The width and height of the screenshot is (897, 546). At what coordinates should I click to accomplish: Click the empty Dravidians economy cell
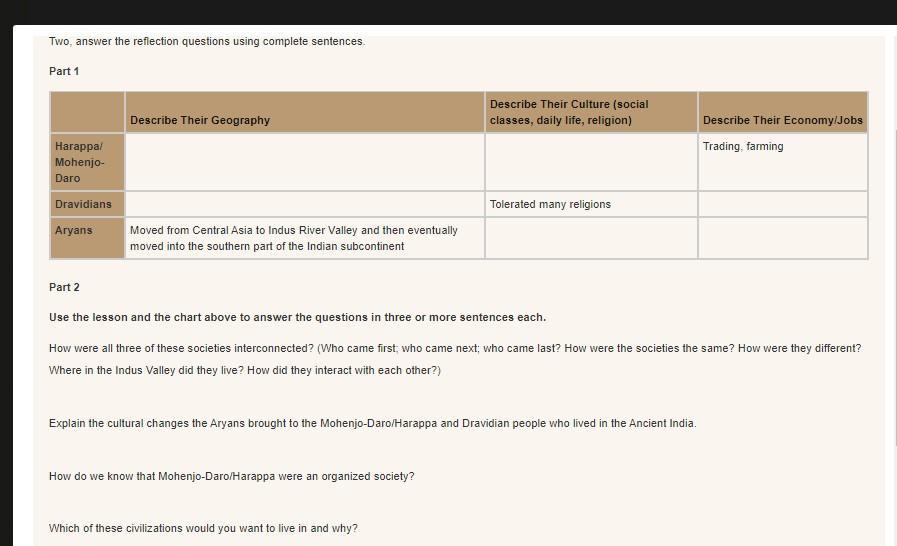[x=783, y=204]
